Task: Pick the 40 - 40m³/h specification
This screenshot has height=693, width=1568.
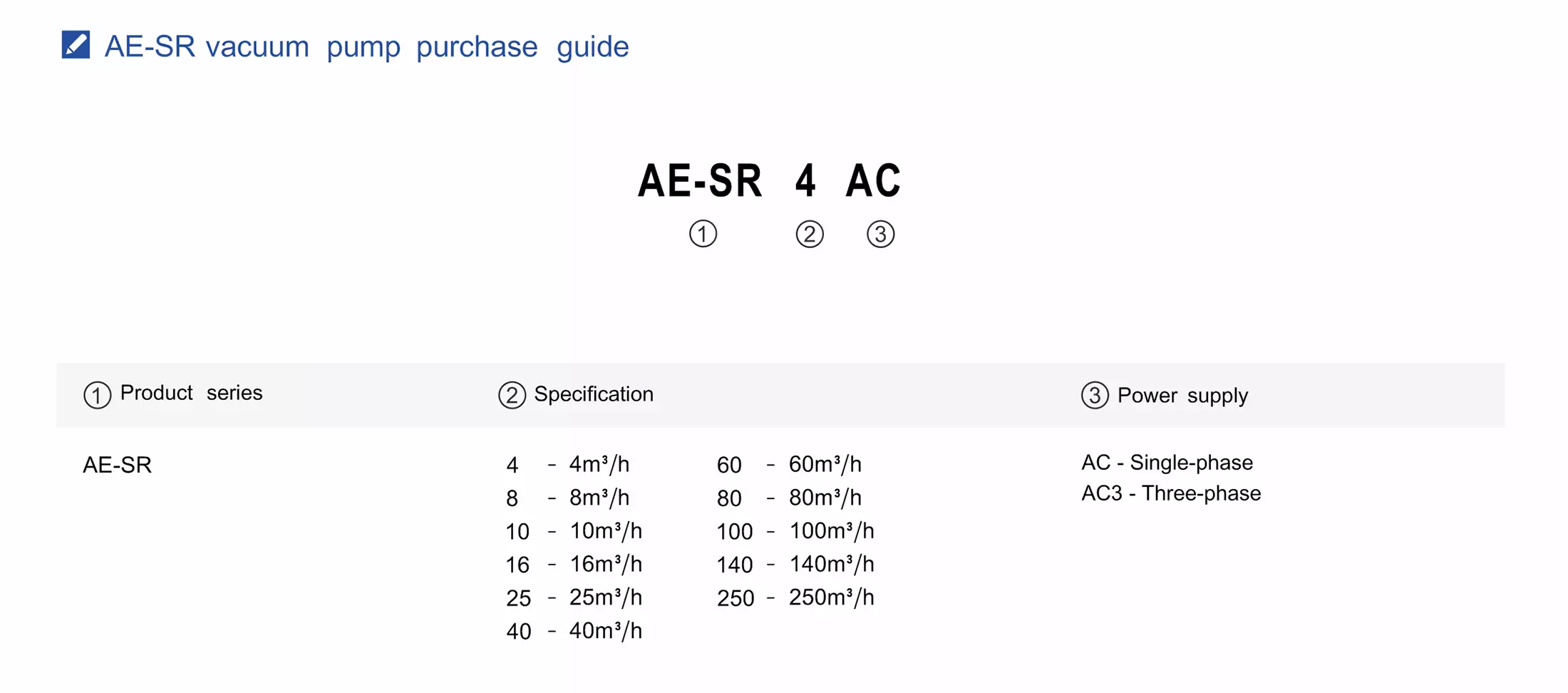Action: [574, 631]
